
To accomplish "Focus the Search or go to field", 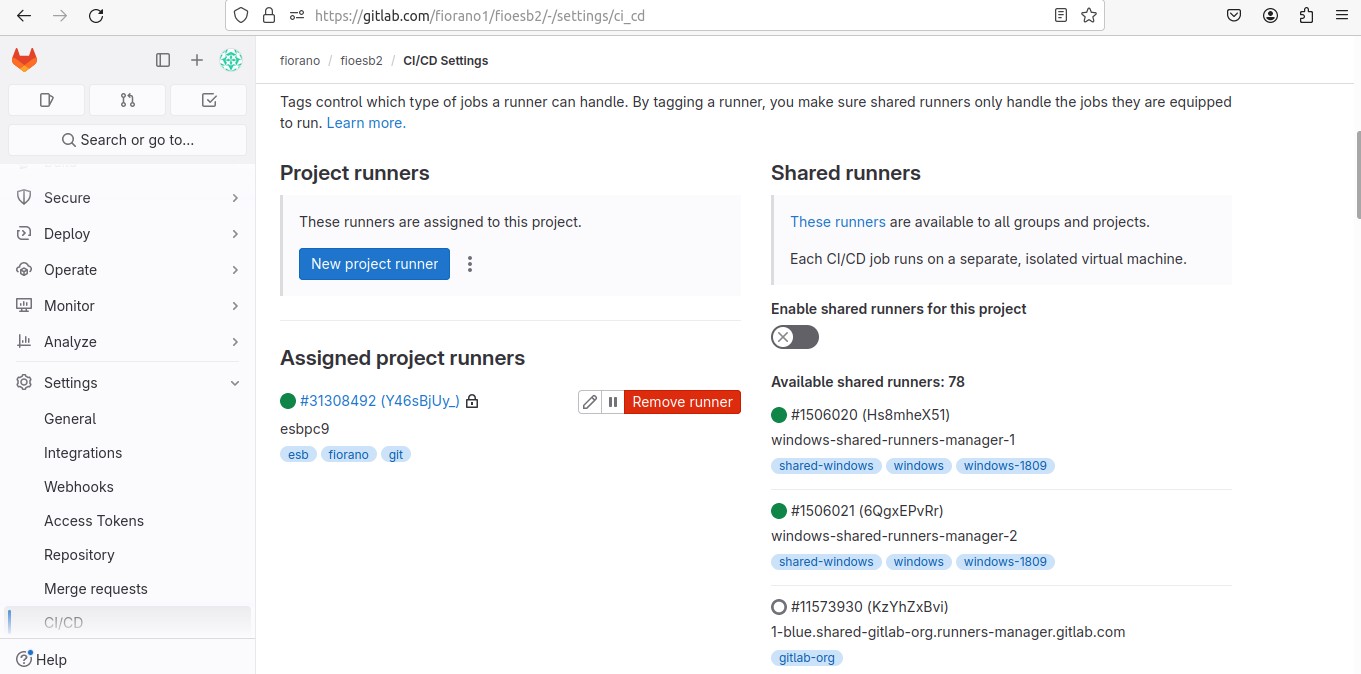I will (x=127, y=140).
